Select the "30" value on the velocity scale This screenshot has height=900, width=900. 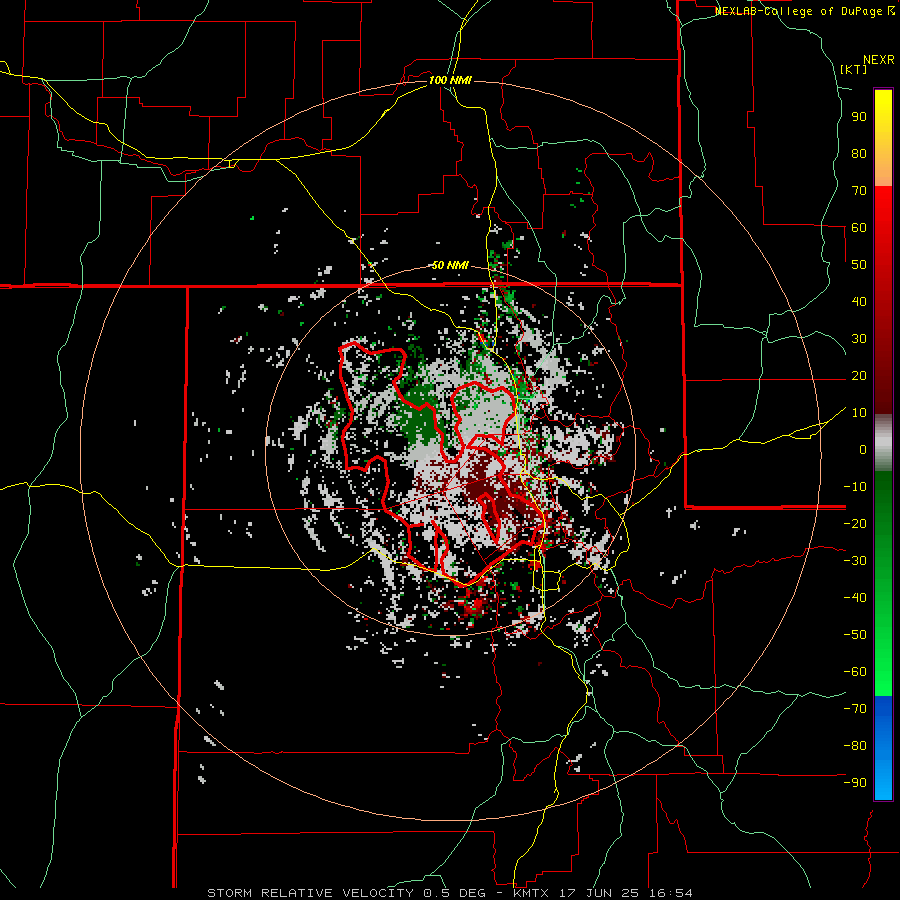click(859, 339)
